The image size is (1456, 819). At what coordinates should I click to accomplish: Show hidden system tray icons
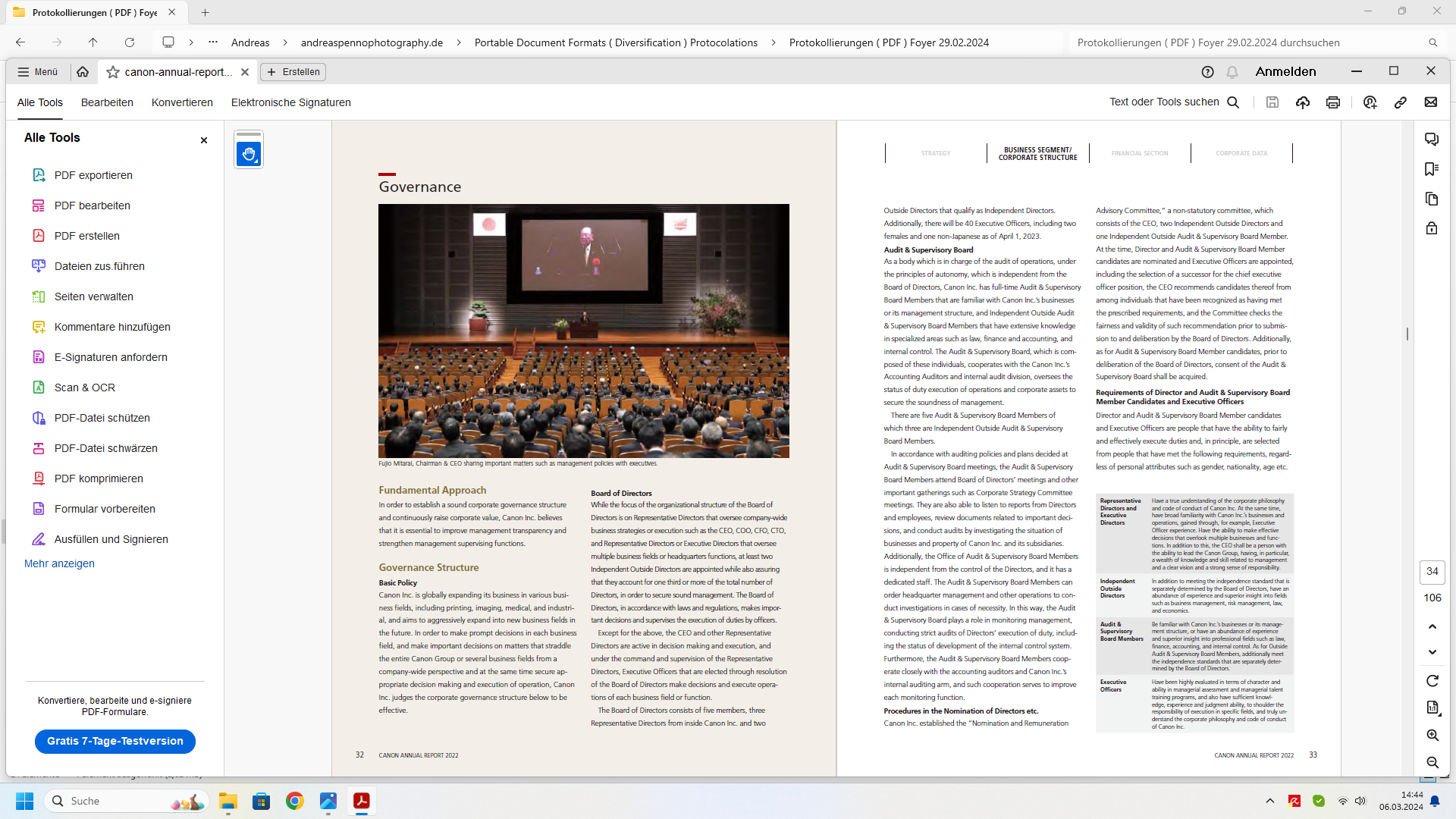[x=1270, y=801]
